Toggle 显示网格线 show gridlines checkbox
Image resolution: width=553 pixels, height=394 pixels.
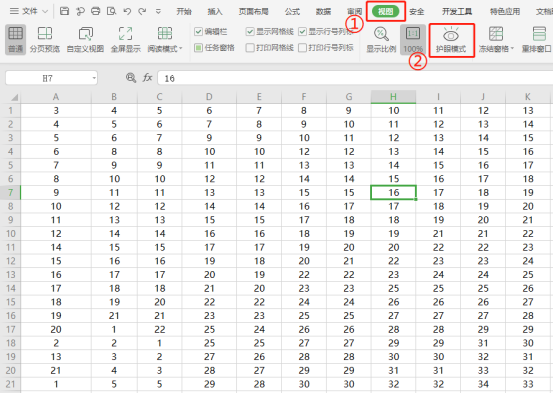(x=250, y=32)
